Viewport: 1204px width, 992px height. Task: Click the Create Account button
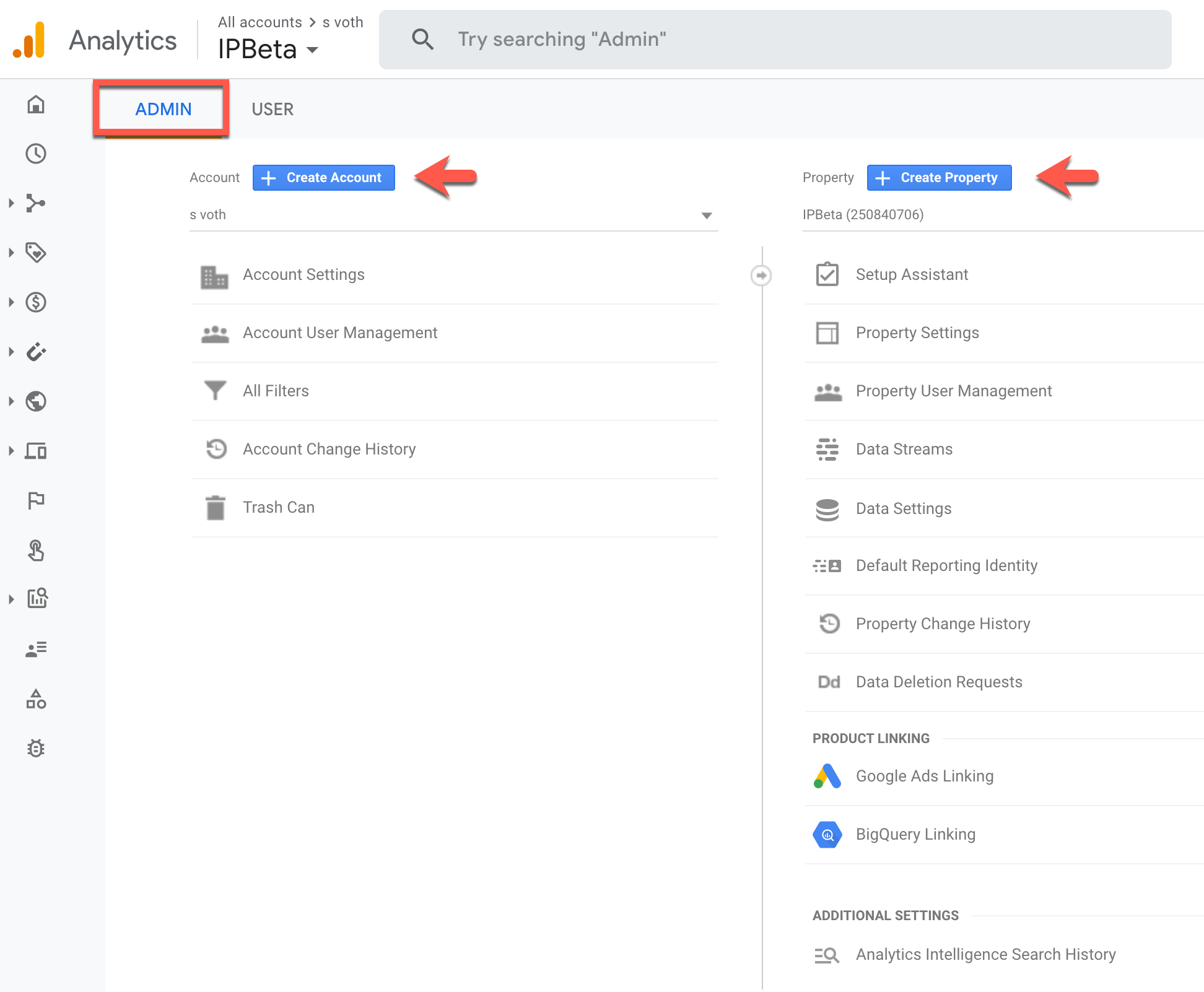point(324,178)
